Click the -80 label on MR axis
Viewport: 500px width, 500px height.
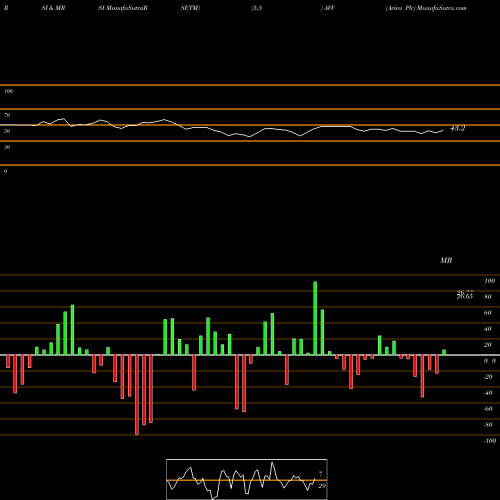tap(488, 425)
